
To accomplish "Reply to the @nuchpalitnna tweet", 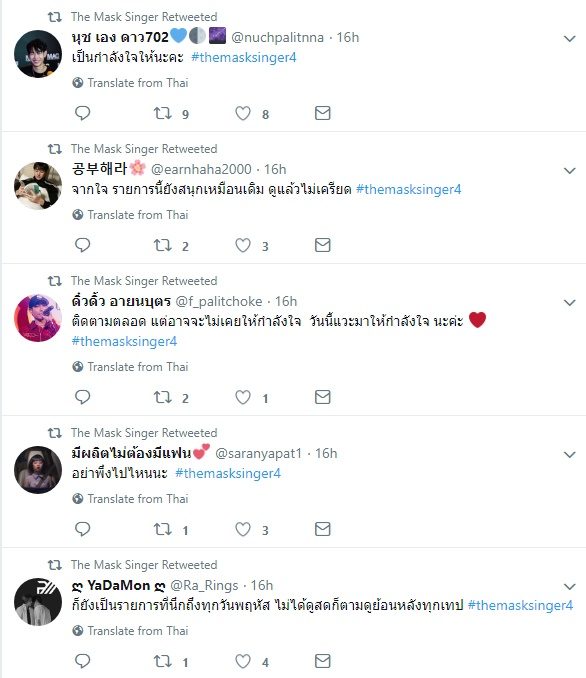I will coord(82,113).
